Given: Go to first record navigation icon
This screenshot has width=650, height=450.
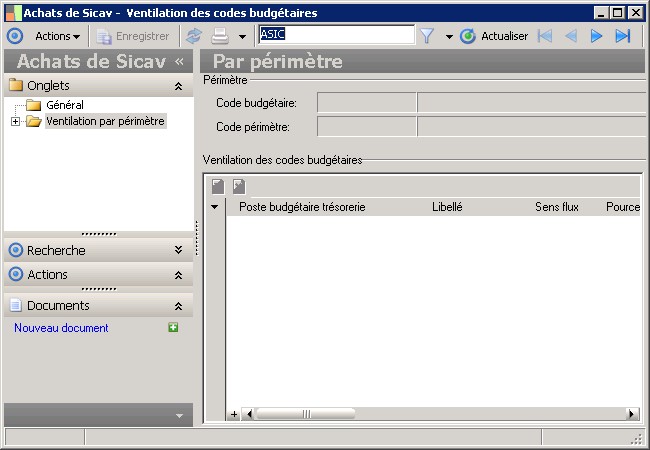Looking at the screenshot, I should tap(545, 36).
